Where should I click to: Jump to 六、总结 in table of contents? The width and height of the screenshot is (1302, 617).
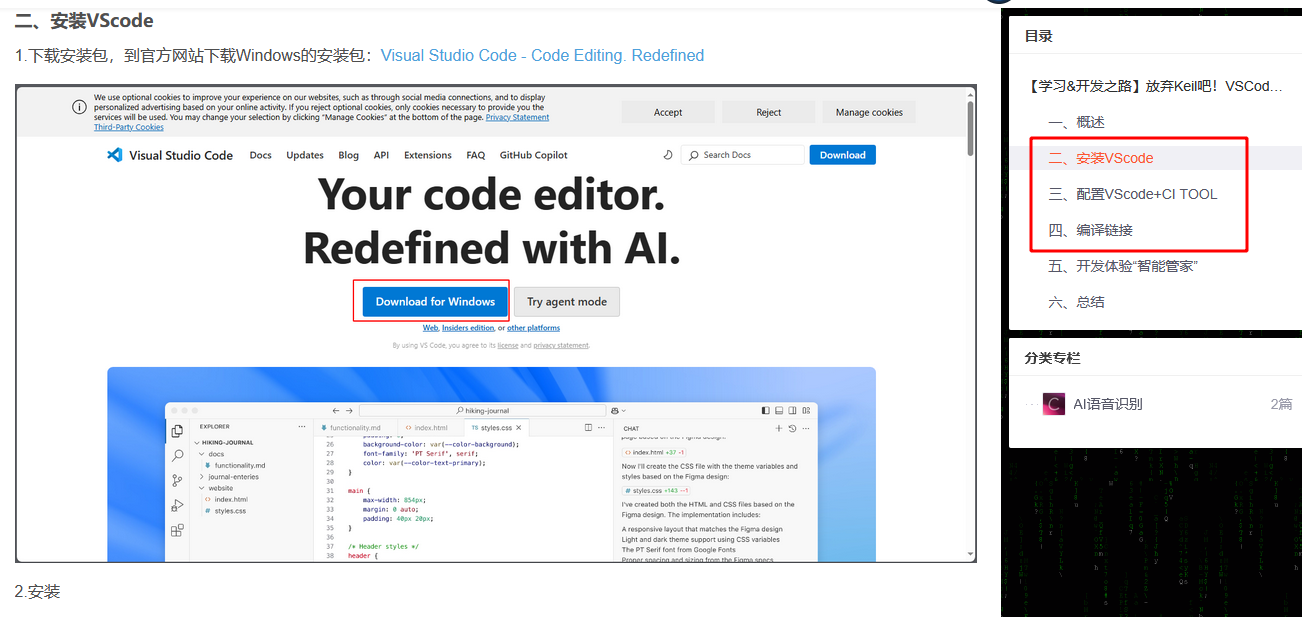1076,302
